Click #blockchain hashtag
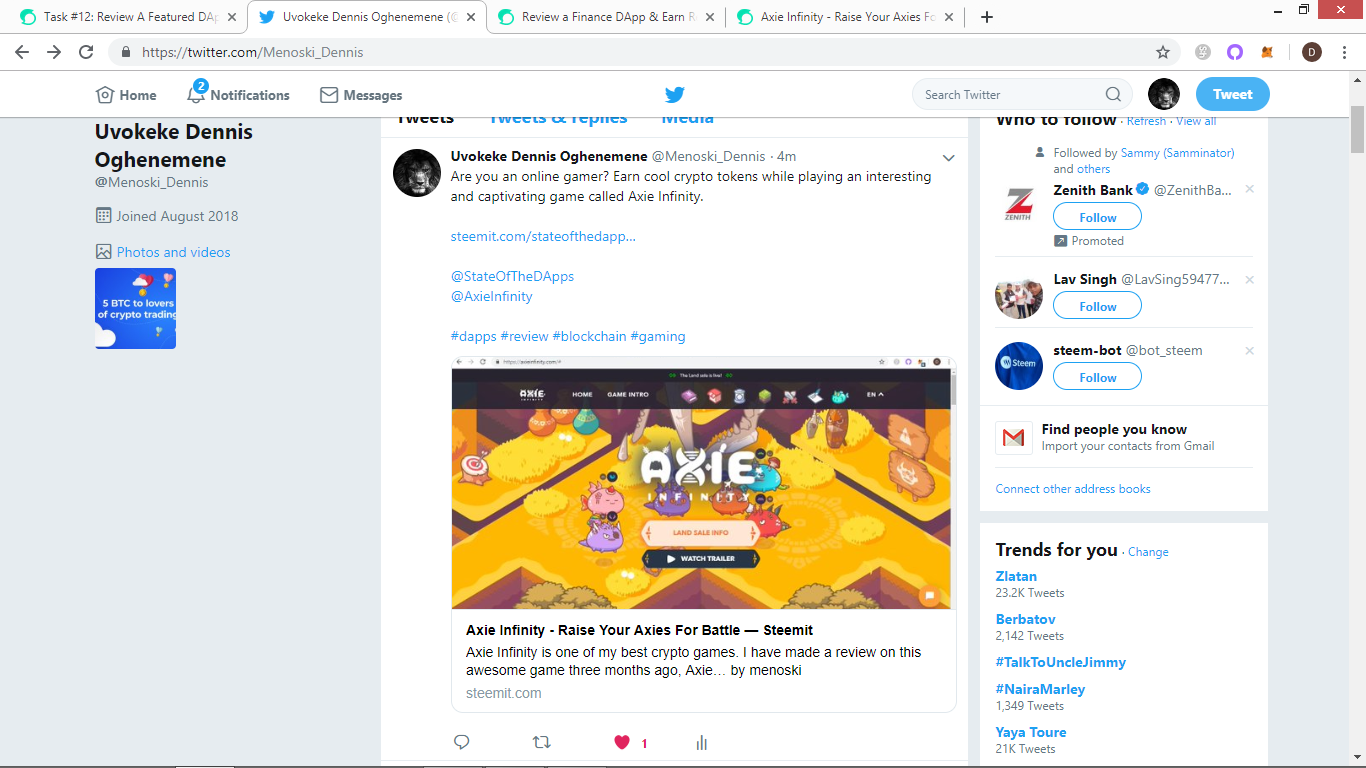Viewport: 1366px width, 768px height. pos(589,336)
